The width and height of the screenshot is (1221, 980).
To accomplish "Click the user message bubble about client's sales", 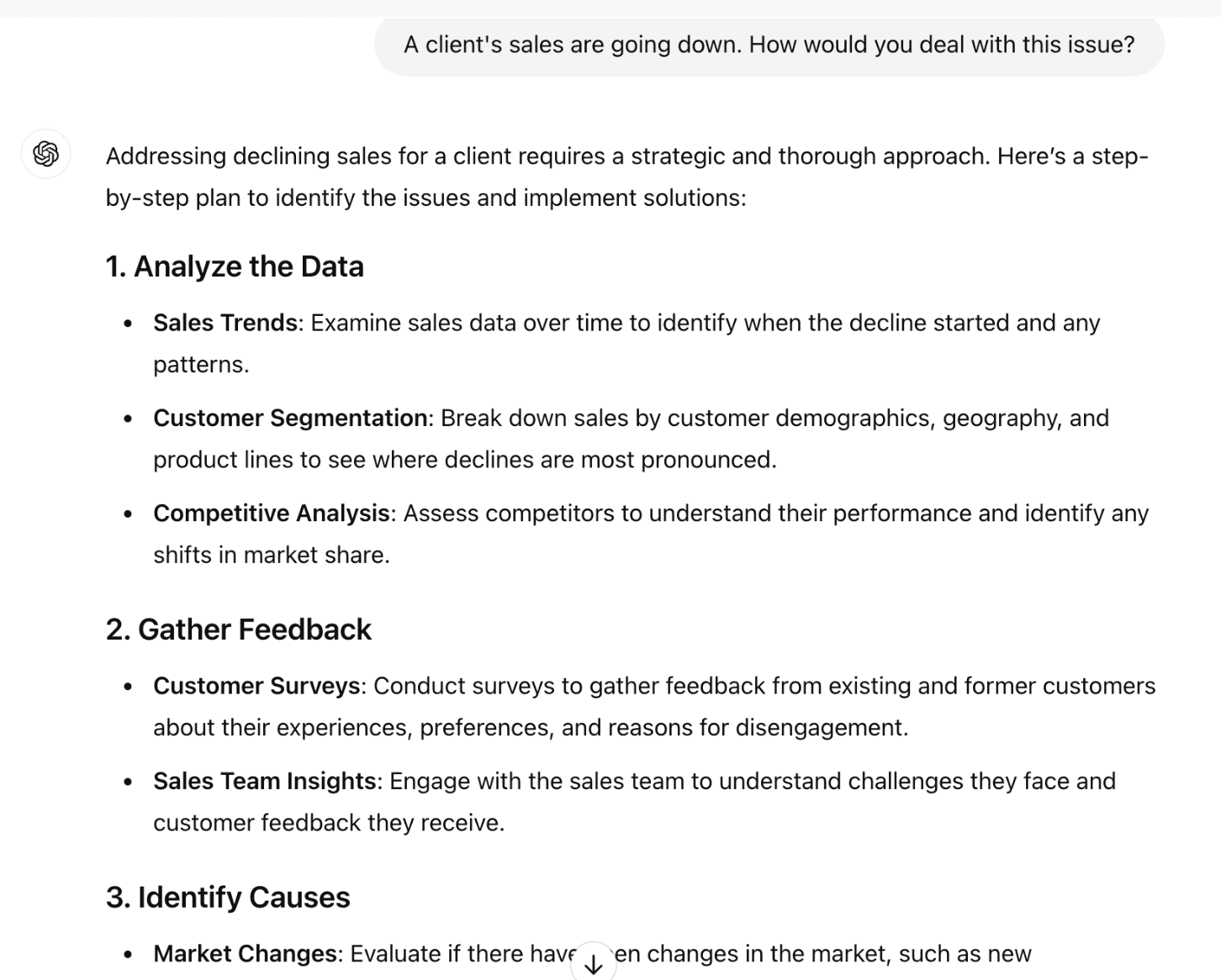I will tap(769, 45).
